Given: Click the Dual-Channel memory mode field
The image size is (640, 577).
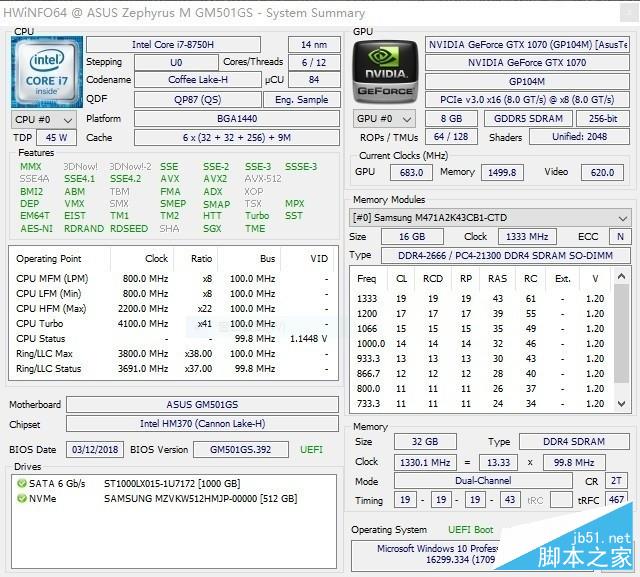Looking at the screenshot, I should pos(483,481).
